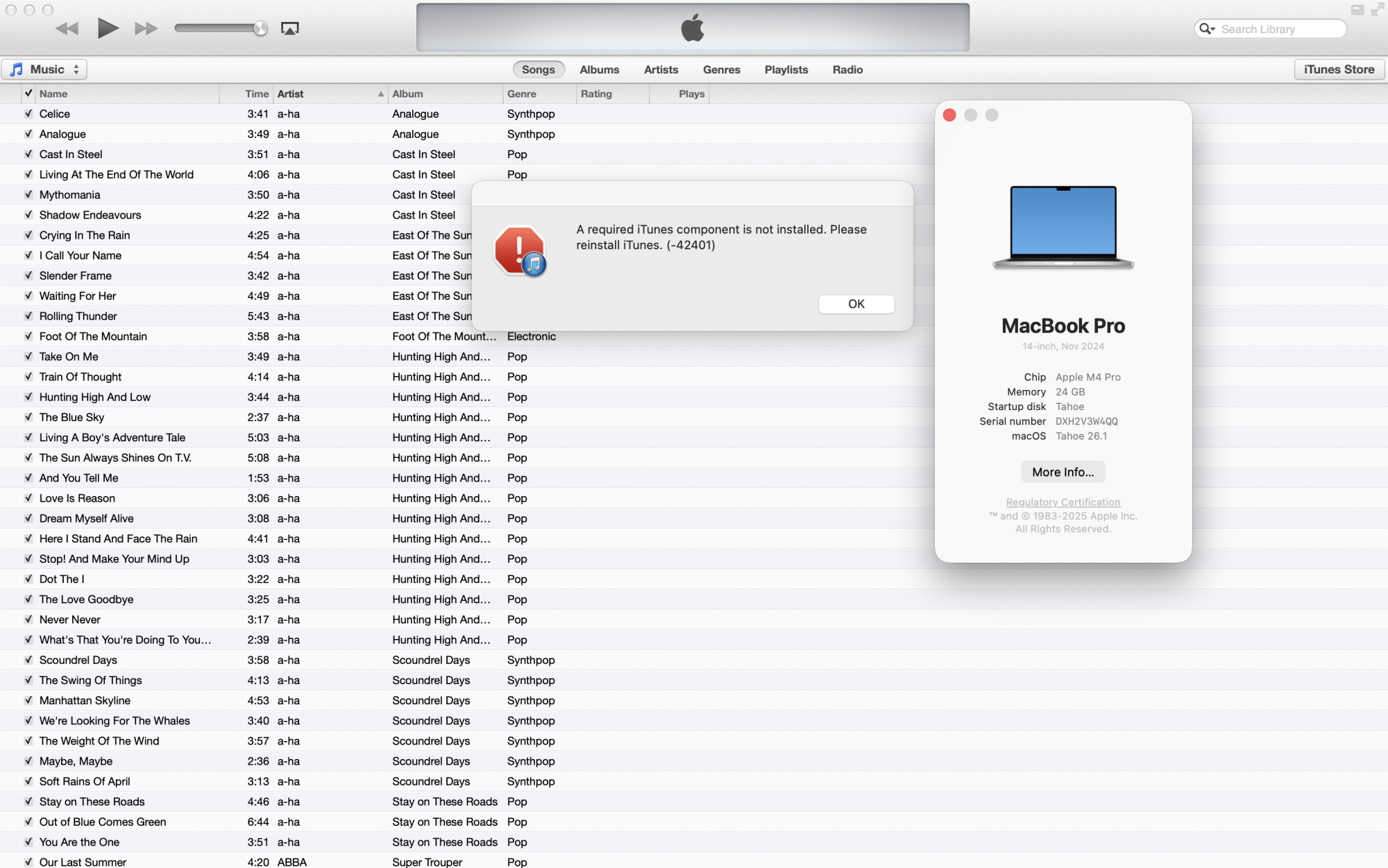This screenshot has height=868, width=1388.
Task: Click the More Info... button
Action: [x=1063, y=472]
